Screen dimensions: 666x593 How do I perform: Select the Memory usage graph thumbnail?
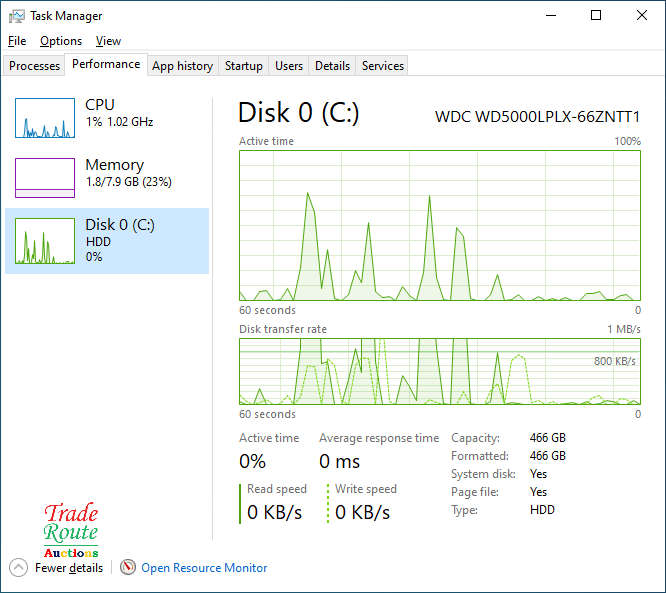45,178
